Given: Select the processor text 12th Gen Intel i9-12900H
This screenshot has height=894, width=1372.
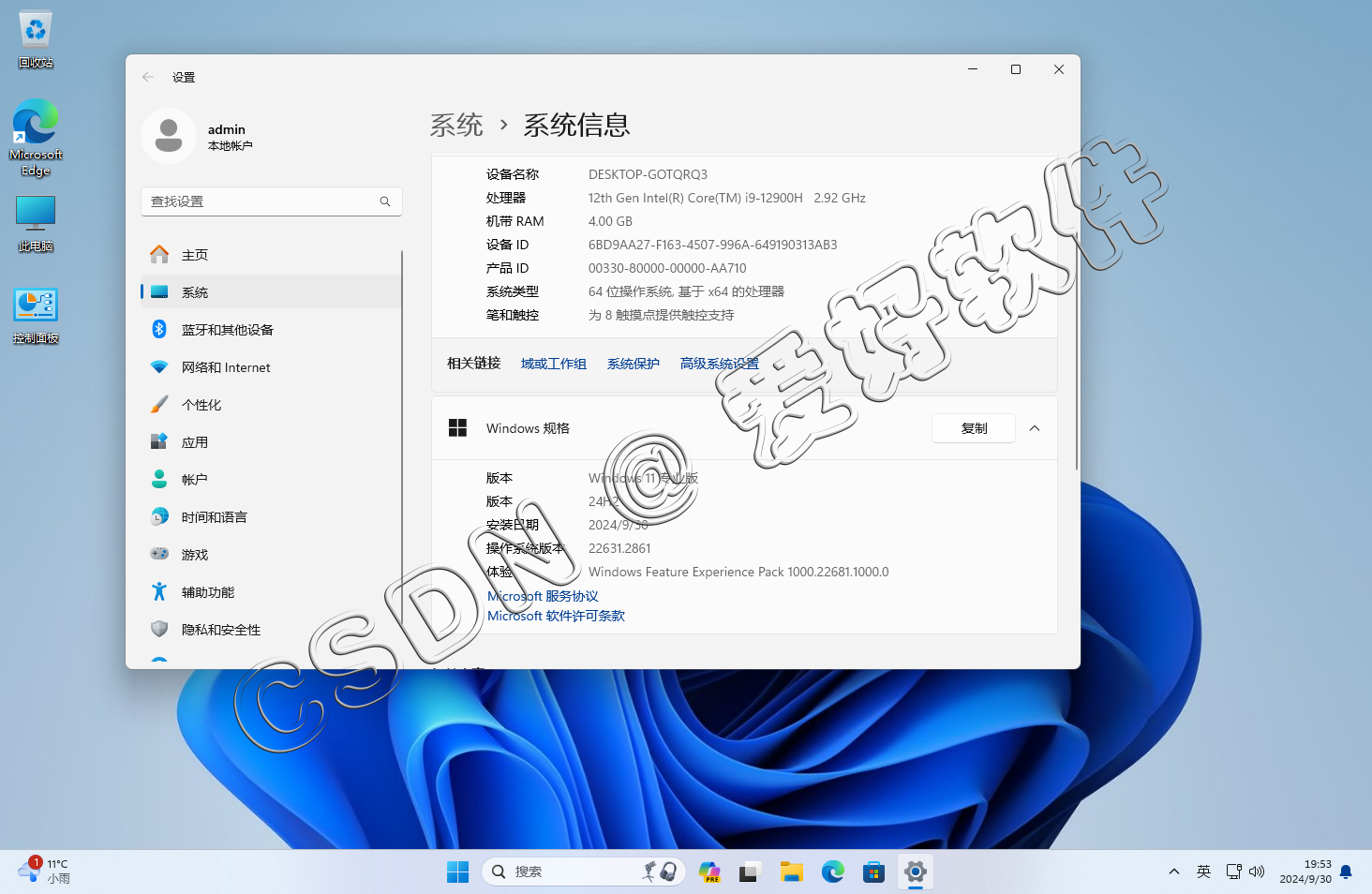Looking at the screenshot, I should 727,198.
